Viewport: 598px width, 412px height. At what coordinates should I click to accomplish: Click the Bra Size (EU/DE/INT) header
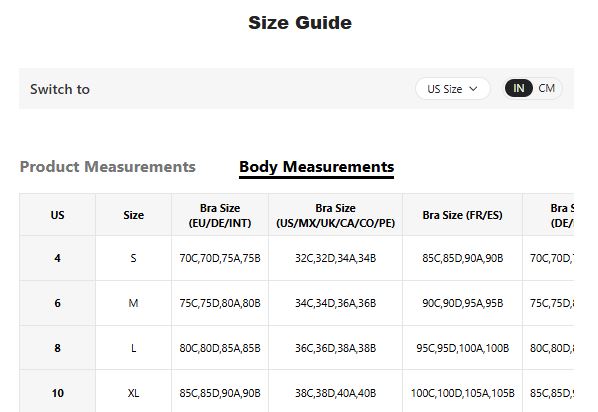pyautogui.click(x=220, y=215)
